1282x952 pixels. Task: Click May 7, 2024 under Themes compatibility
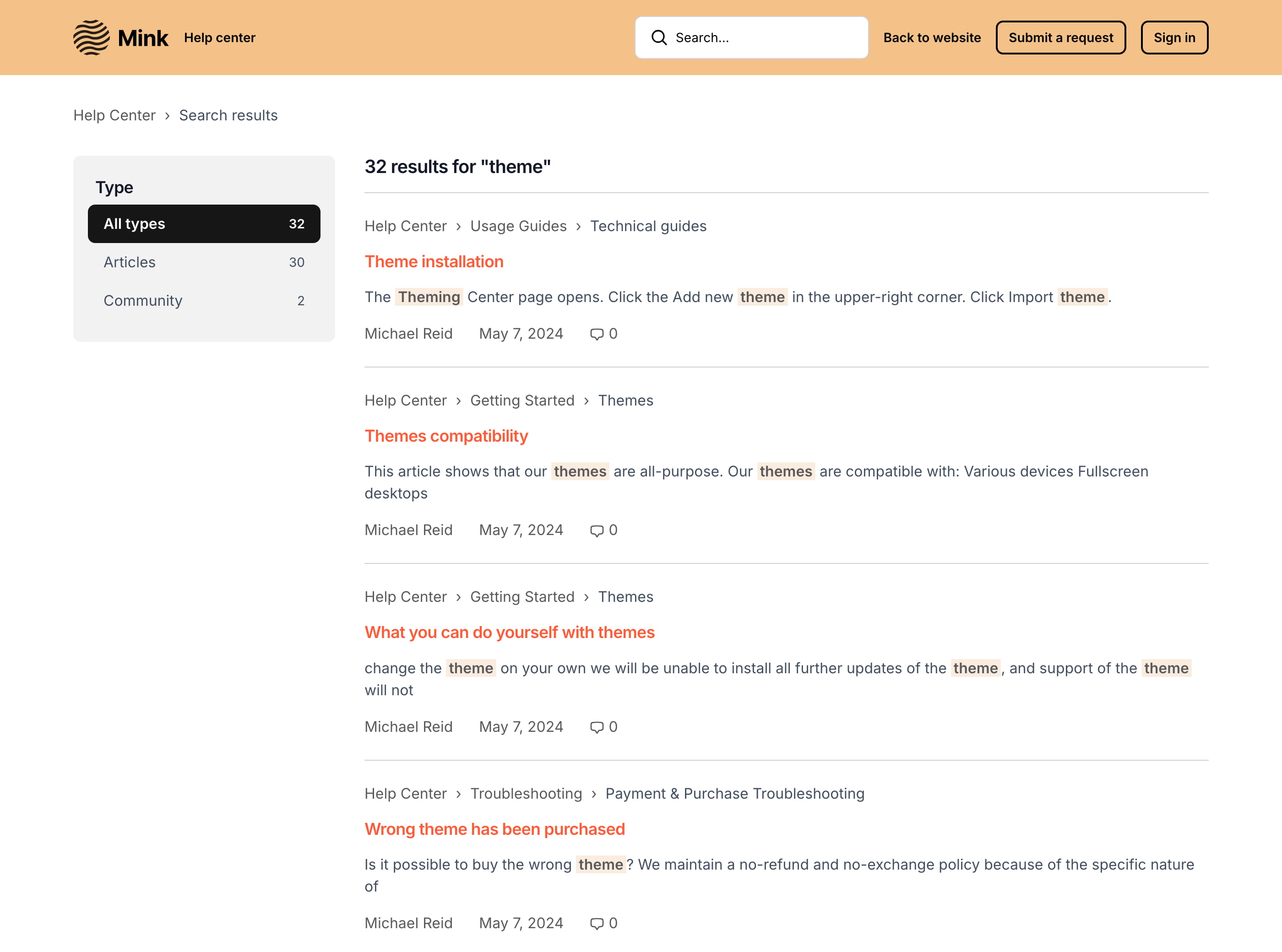(521, 530)
